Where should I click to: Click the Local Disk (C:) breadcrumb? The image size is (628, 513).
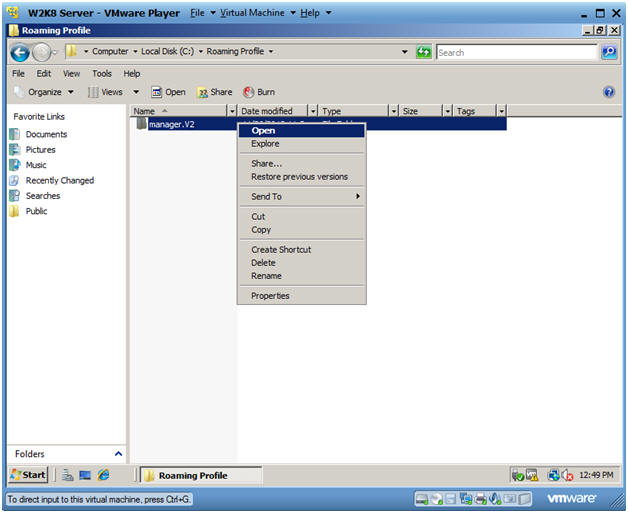(167, 52)
